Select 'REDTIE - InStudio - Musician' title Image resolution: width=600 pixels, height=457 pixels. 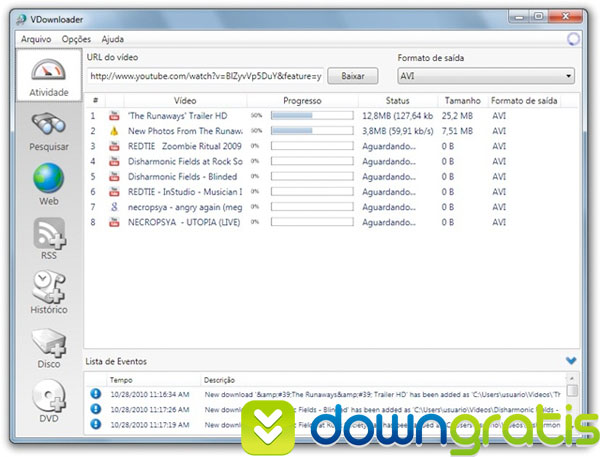point(185,192)
